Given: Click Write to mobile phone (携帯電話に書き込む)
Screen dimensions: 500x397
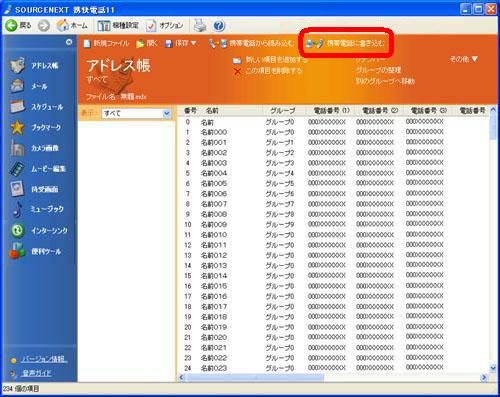Looking at the screenshot, I should [x=345, y=43].
